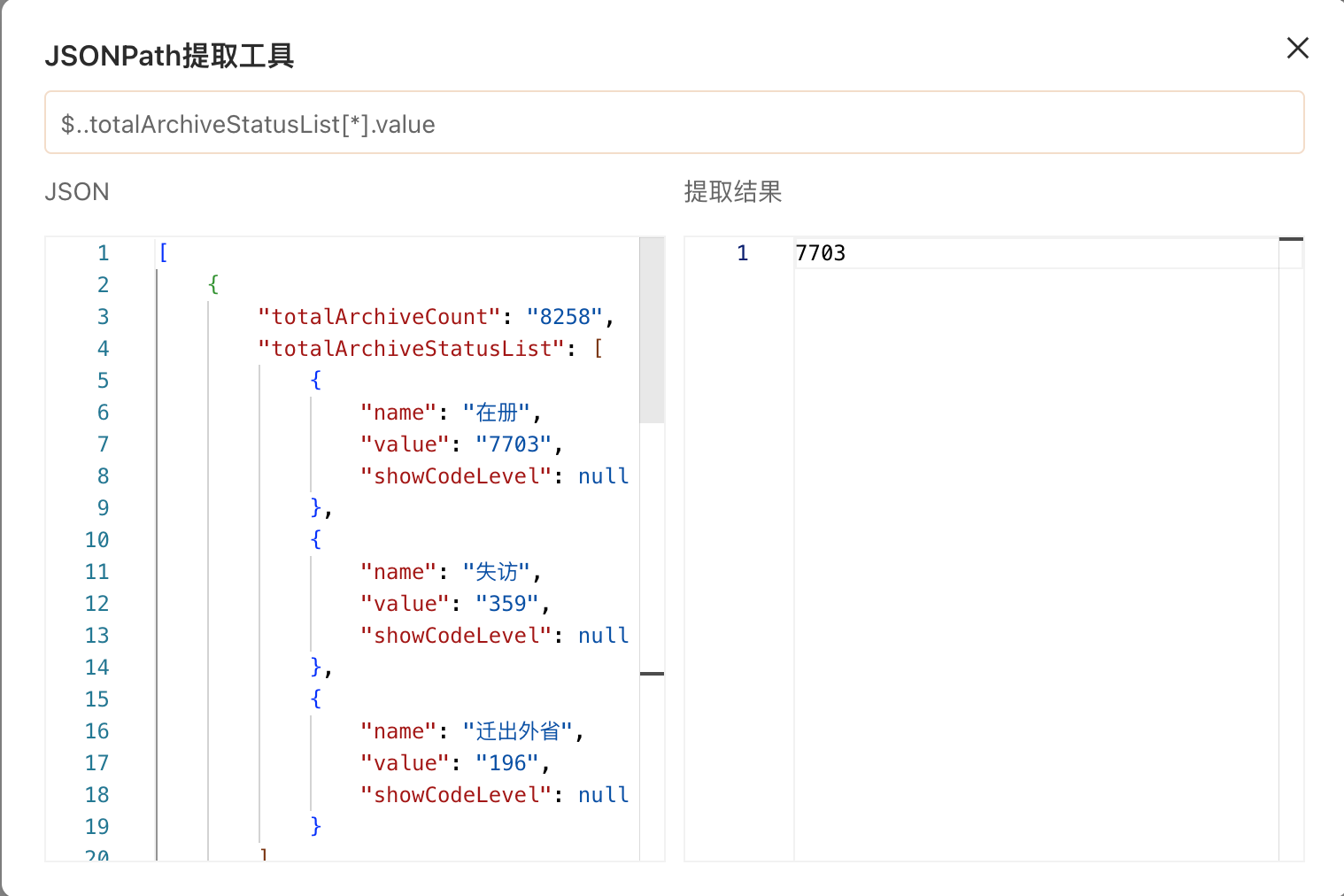The height and width of the screenshot is (896, 1344).
Task: Click the "8258" value in JSON
Action: (x=565, y=317)
